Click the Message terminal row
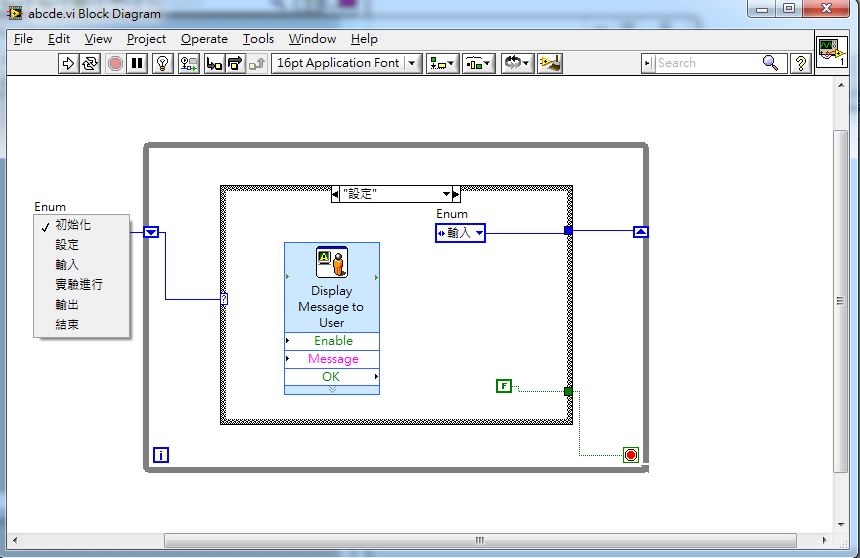The image size is (860, 558). [x=332, y=359]
